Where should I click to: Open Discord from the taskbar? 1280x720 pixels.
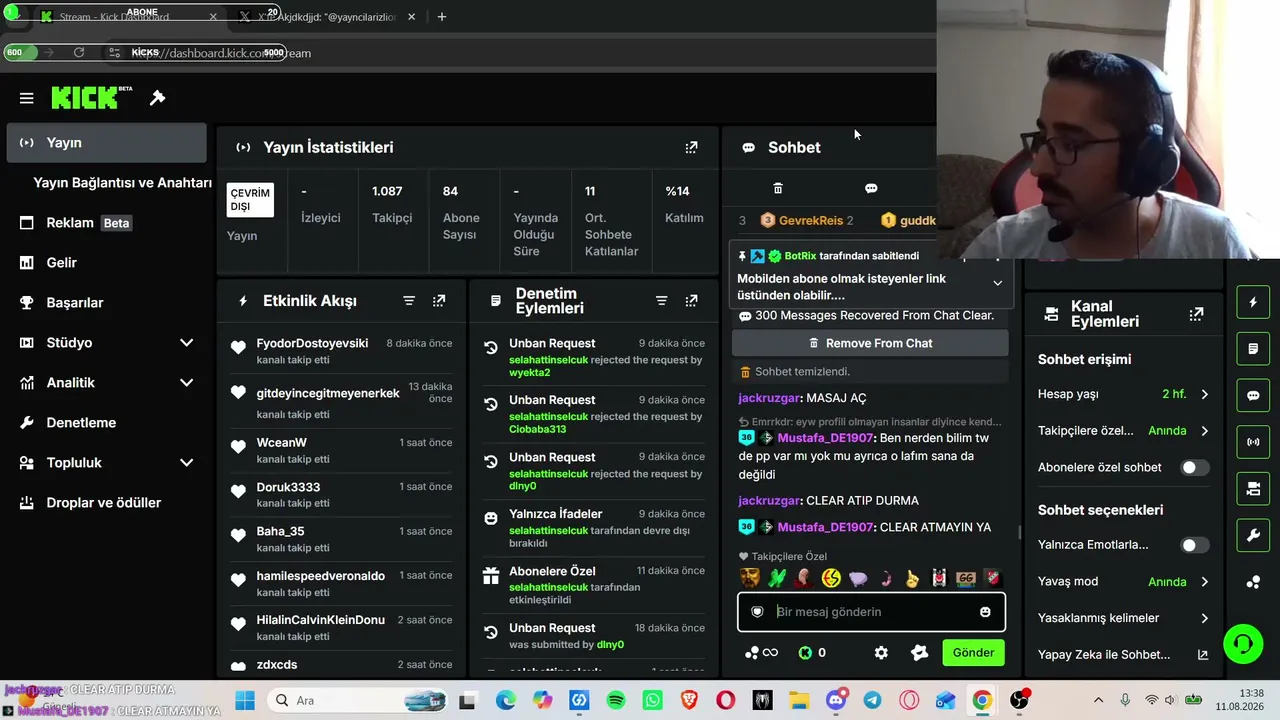(x=837, y=700)
